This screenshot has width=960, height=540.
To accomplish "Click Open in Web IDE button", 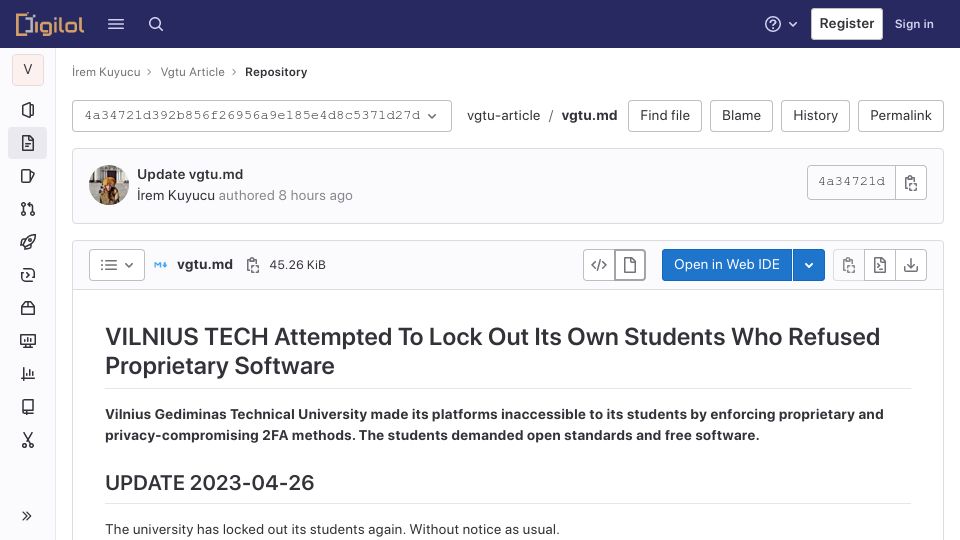I will pos(727,265).
